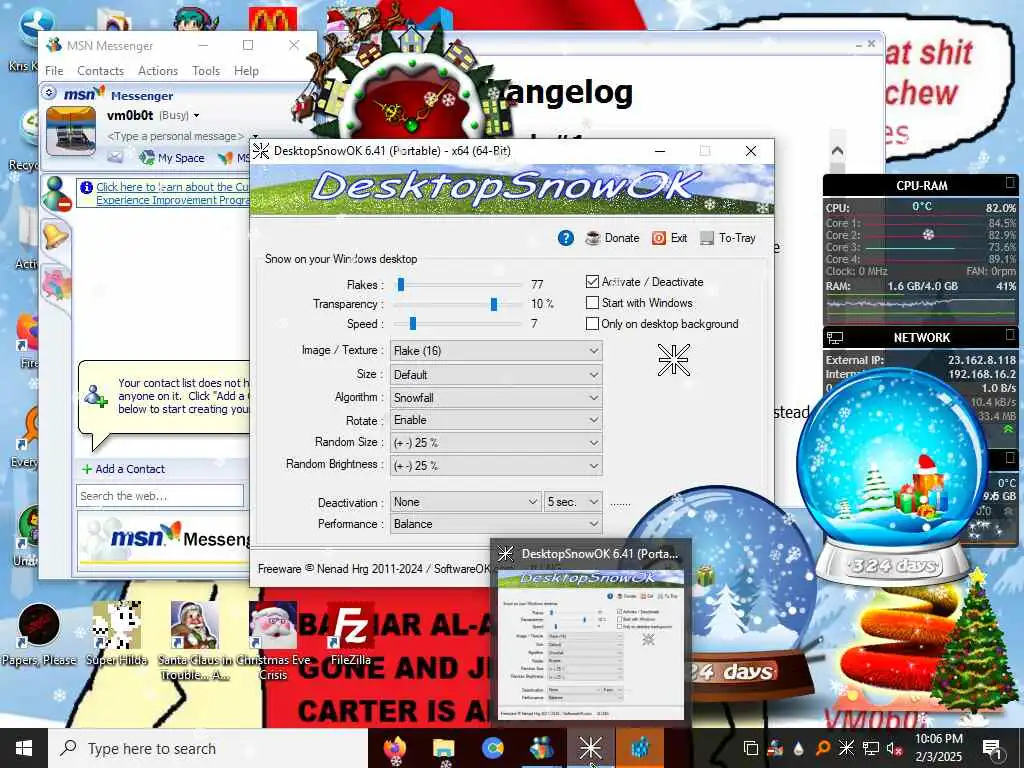This screenshot has height=768, width=1024.
Task: Click the personal message field in Messenger
Action: coord(174,136)
